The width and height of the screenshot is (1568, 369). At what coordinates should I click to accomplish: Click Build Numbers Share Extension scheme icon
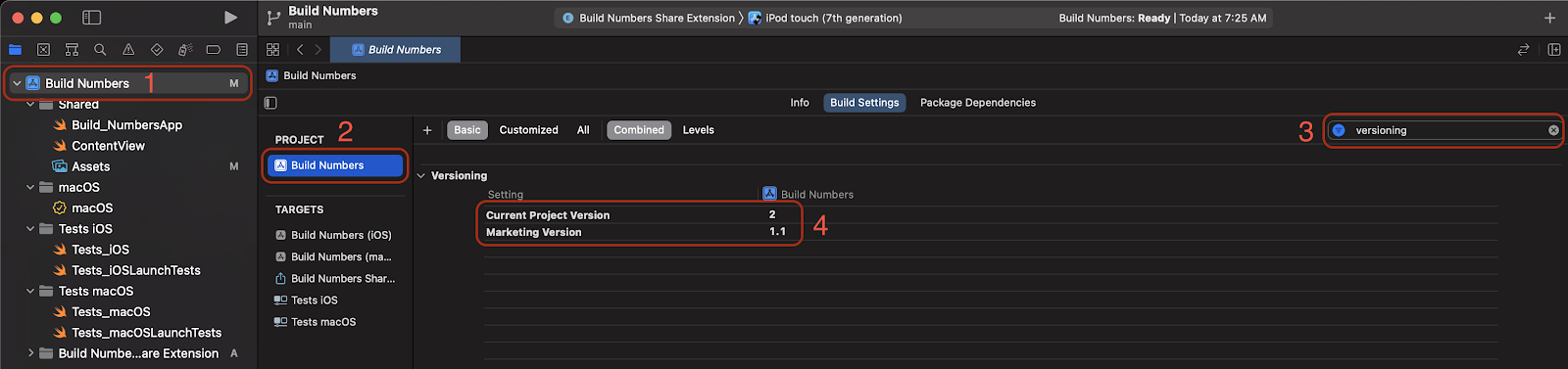pyautogui.click(x=568, y=18)
